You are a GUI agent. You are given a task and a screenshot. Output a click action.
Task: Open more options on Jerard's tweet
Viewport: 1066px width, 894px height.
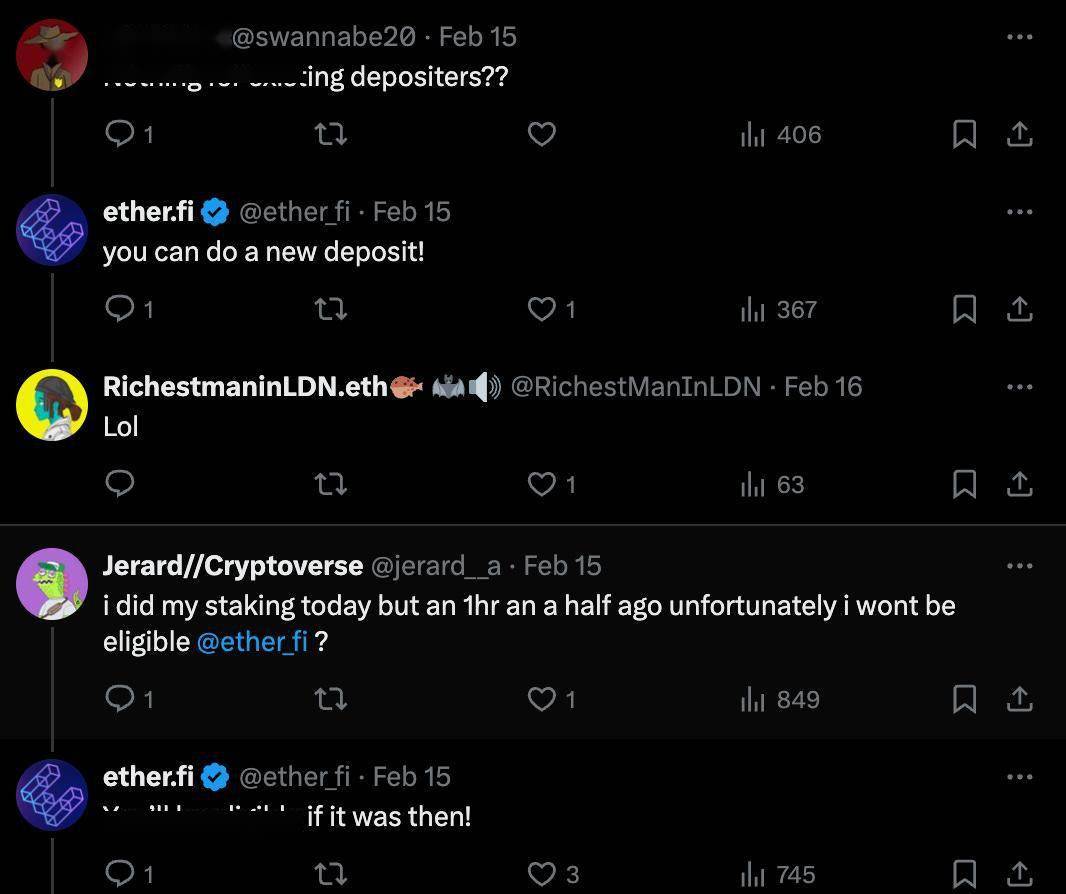click(1019, 566)
